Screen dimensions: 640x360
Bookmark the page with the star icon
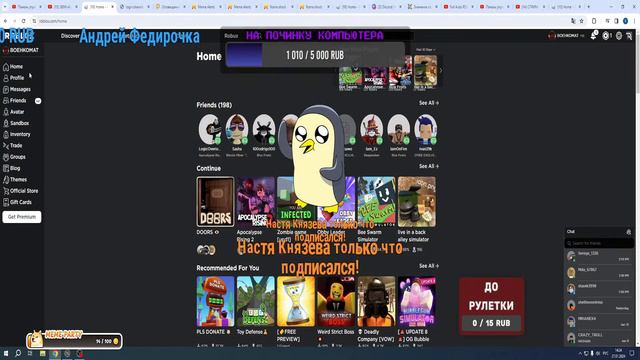point(582,21)
